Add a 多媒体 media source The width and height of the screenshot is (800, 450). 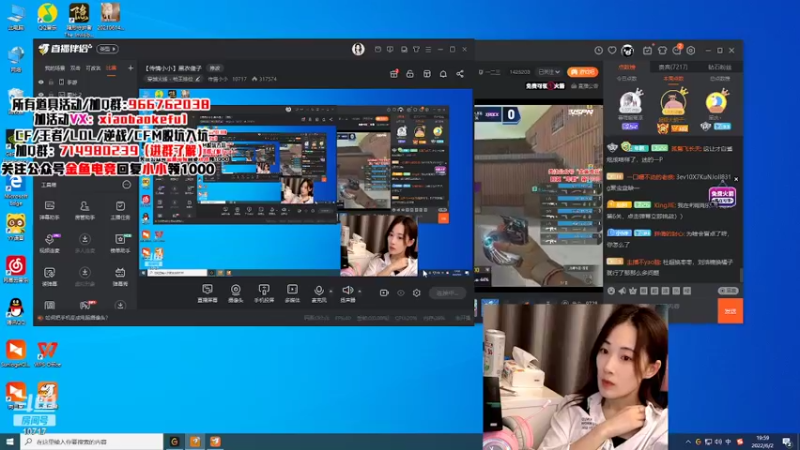coord(292,293)
